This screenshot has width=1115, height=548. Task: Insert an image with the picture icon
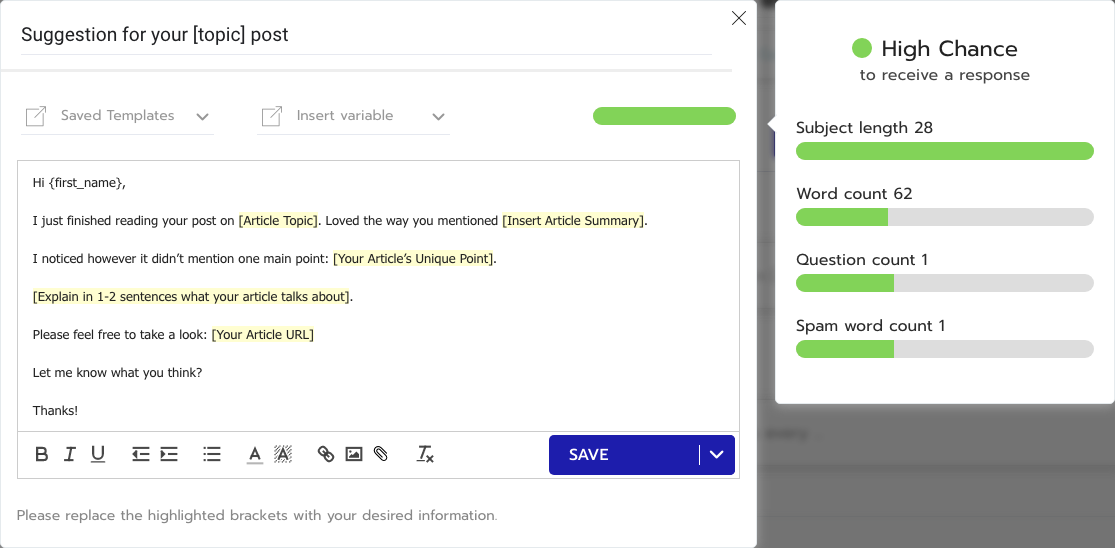pyautogui.click(x=353, y=454)
